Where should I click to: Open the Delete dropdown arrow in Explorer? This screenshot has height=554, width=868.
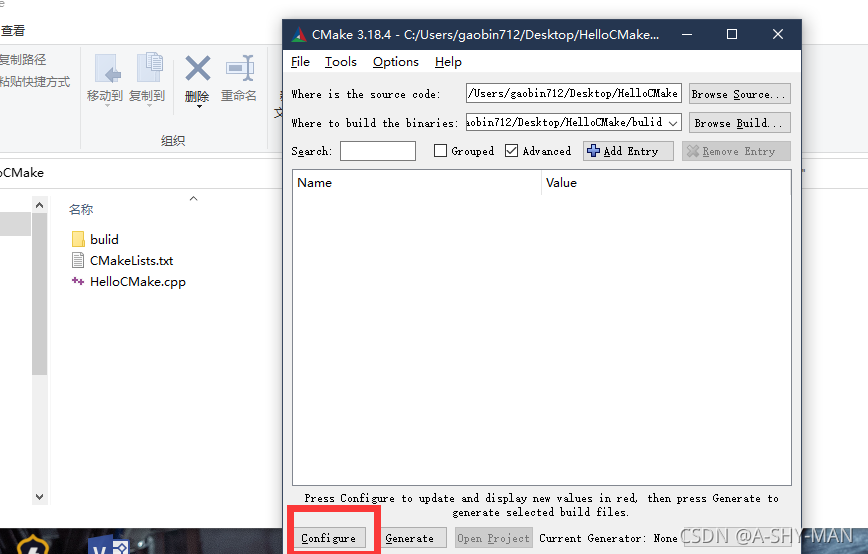pos(199,106)
